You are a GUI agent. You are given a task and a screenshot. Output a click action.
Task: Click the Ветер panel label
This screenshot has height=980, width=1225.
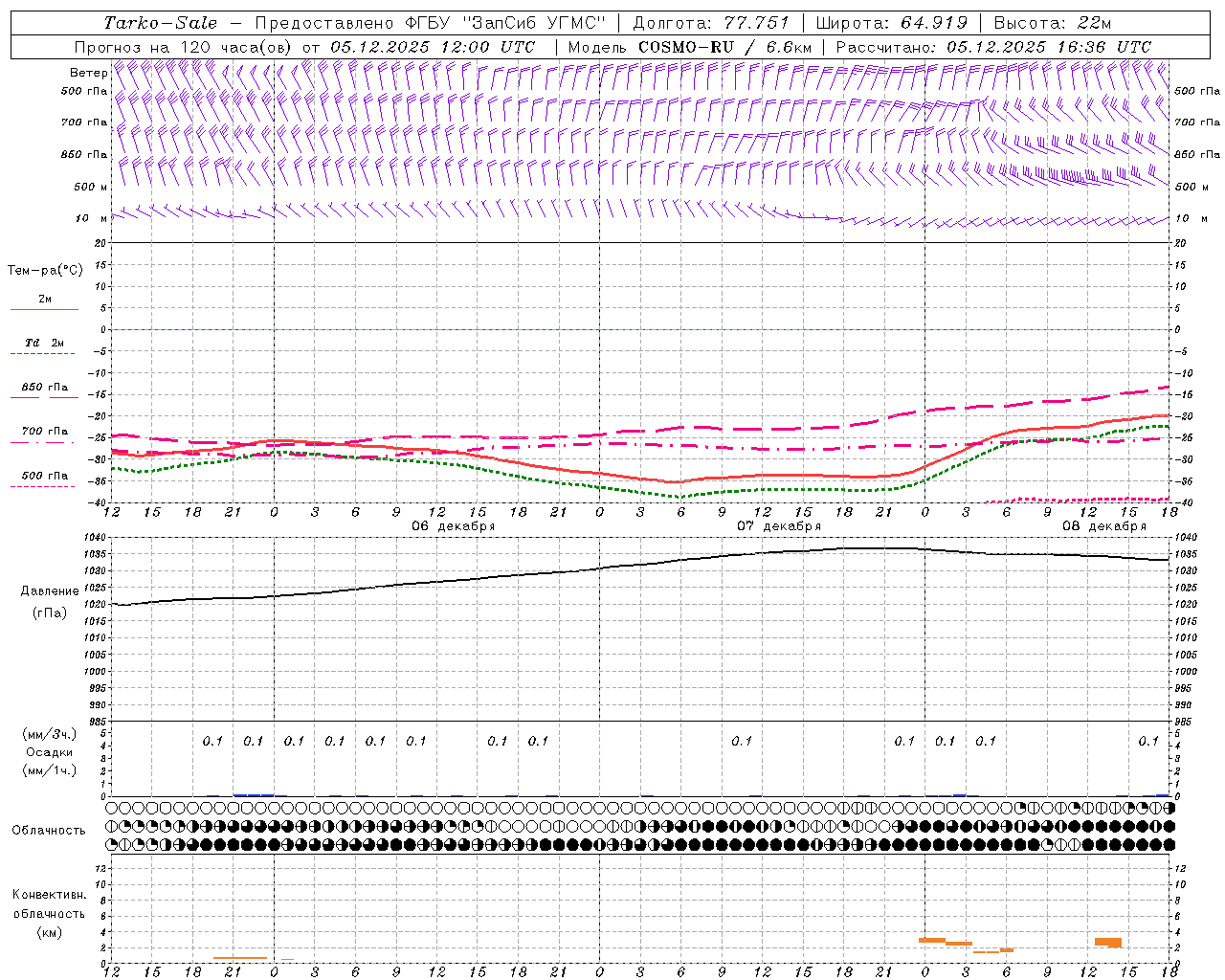pyautogui.click(x=88, y=73)
